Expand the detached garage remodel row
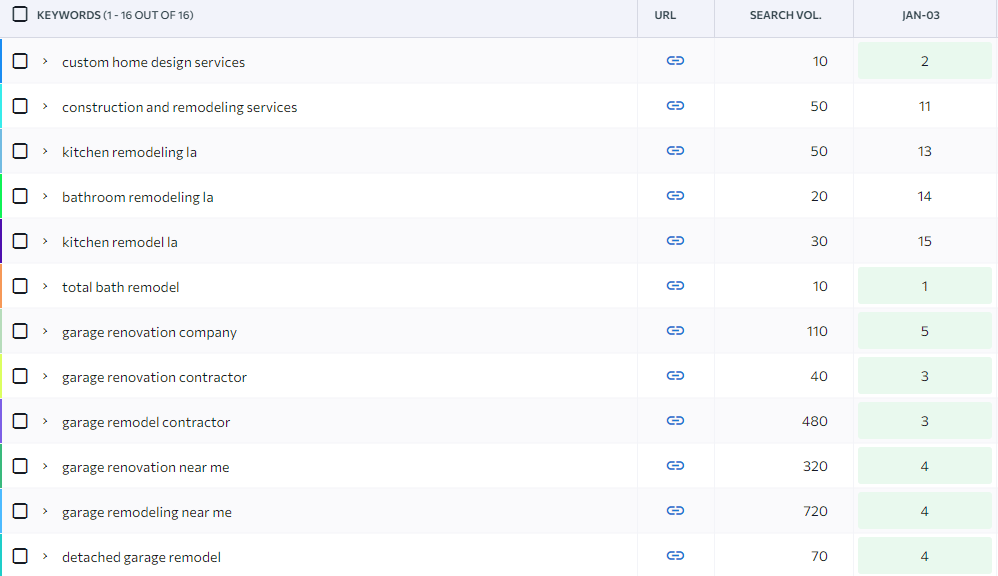This screenshot has height=576, width=998. pos(45,556)
